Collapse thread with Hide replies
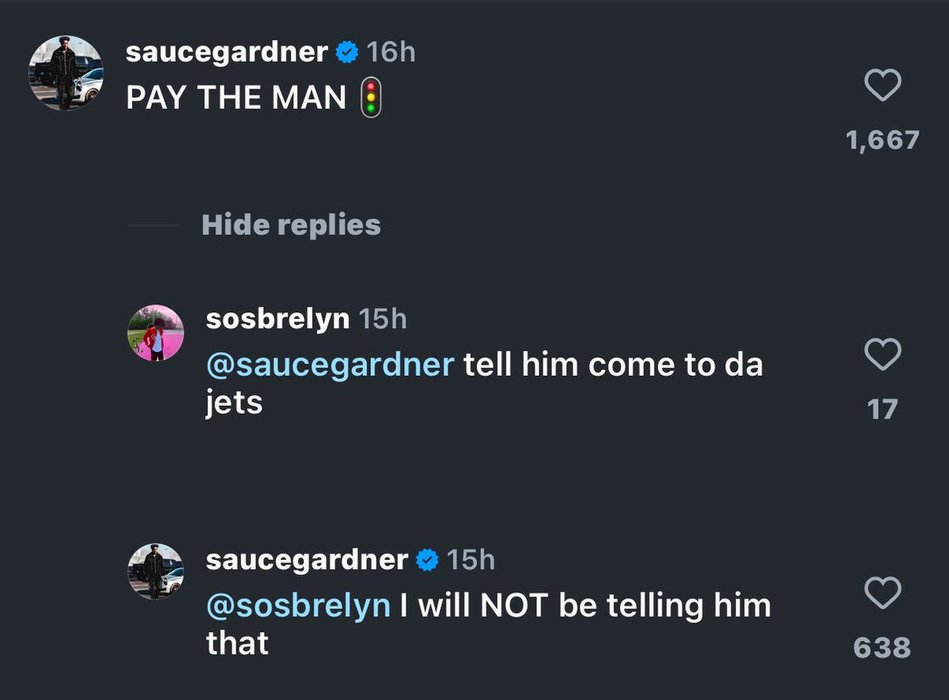The width and height of the screenshot is (949, 700). pos(291,225)
